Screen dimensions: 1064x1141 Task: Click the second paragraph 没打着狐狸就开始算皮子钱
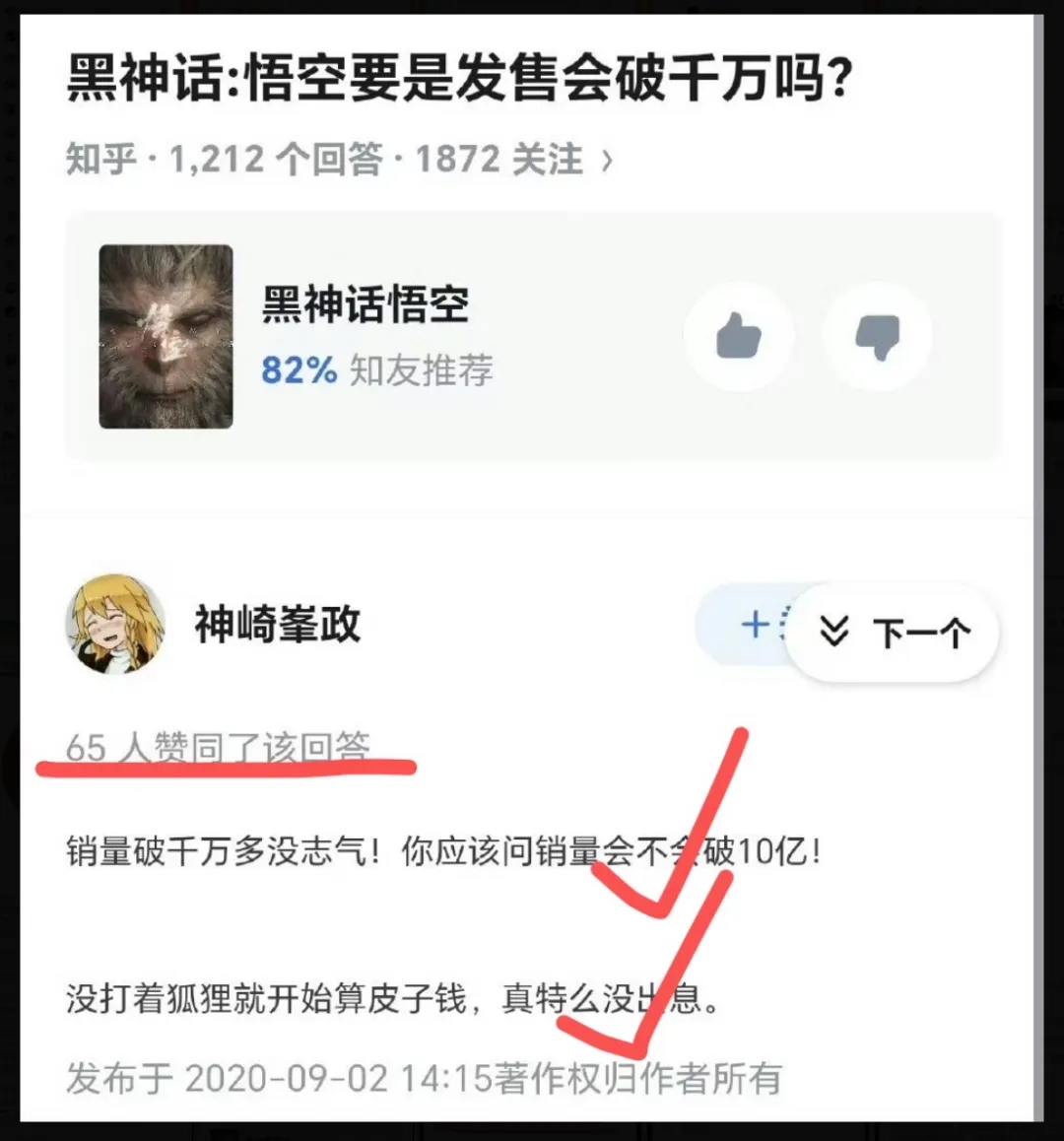pyautogui.click(x=266, y=998)
